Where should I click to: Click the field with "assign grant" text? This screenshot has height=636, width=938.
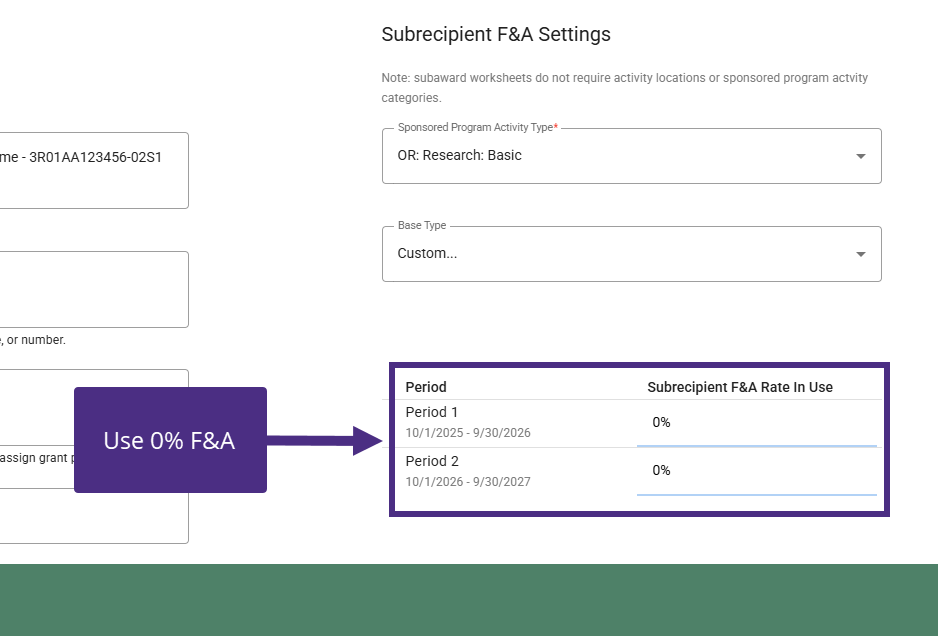click(36, 459)
